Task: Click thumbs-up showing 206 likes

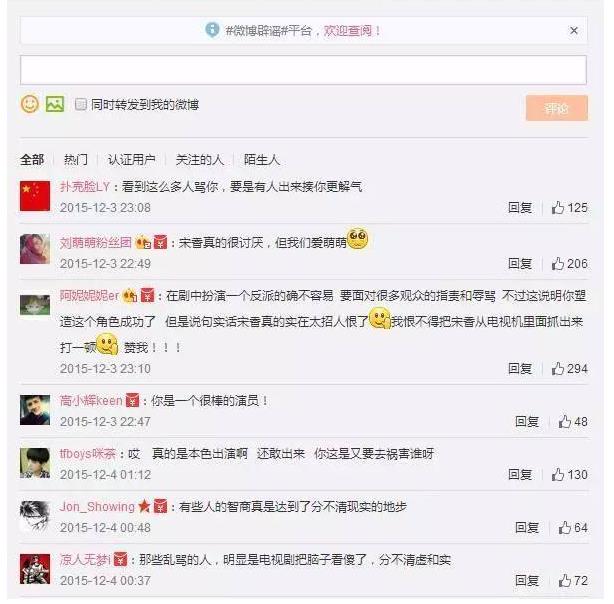Action: coord(558,264)
